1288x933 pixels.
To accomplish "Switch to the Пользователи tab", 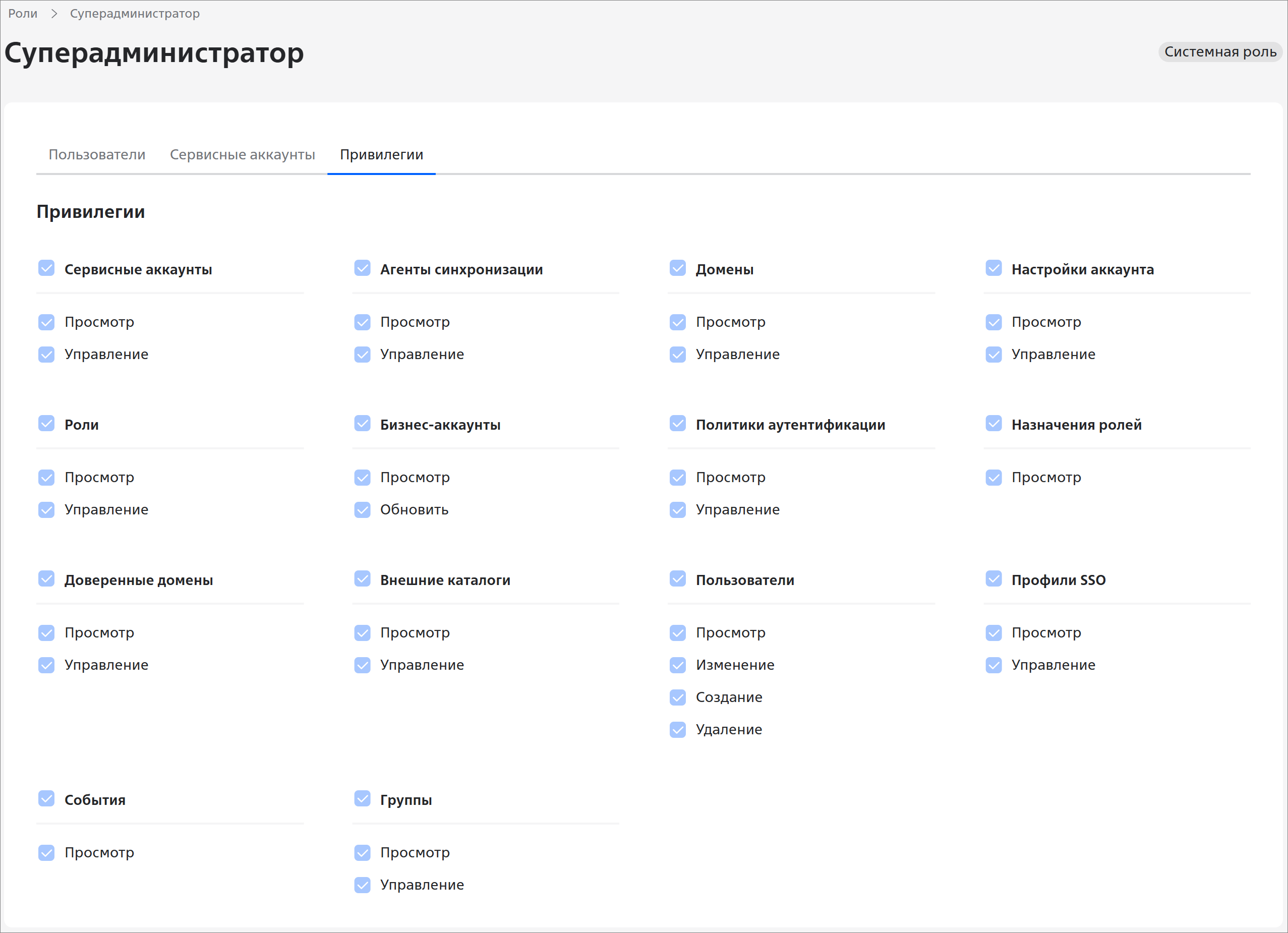I will (97, 154).
